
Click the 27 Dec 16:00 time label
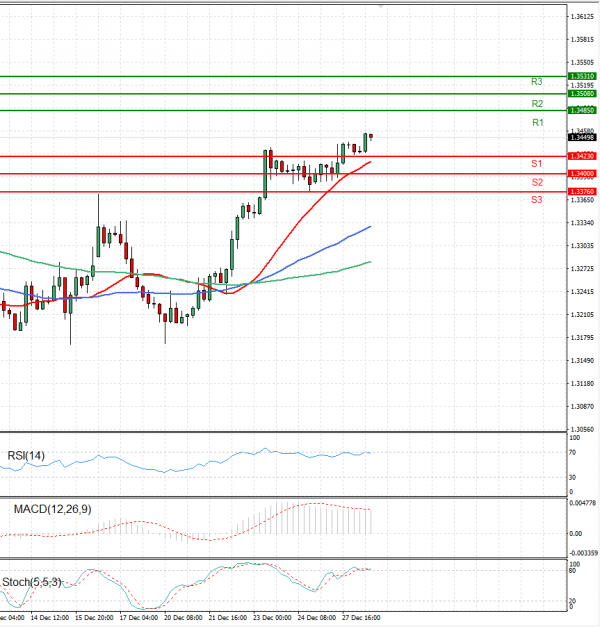click(x=361, y=617)
